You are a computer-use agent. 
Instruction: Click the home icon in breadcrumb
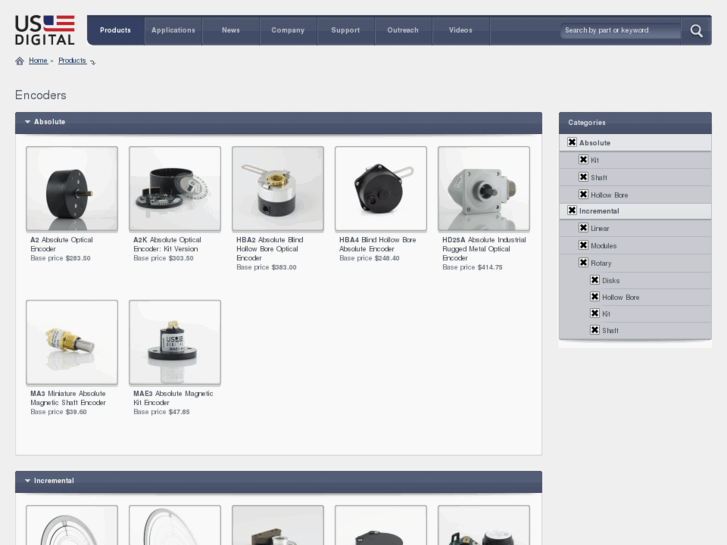20,61
